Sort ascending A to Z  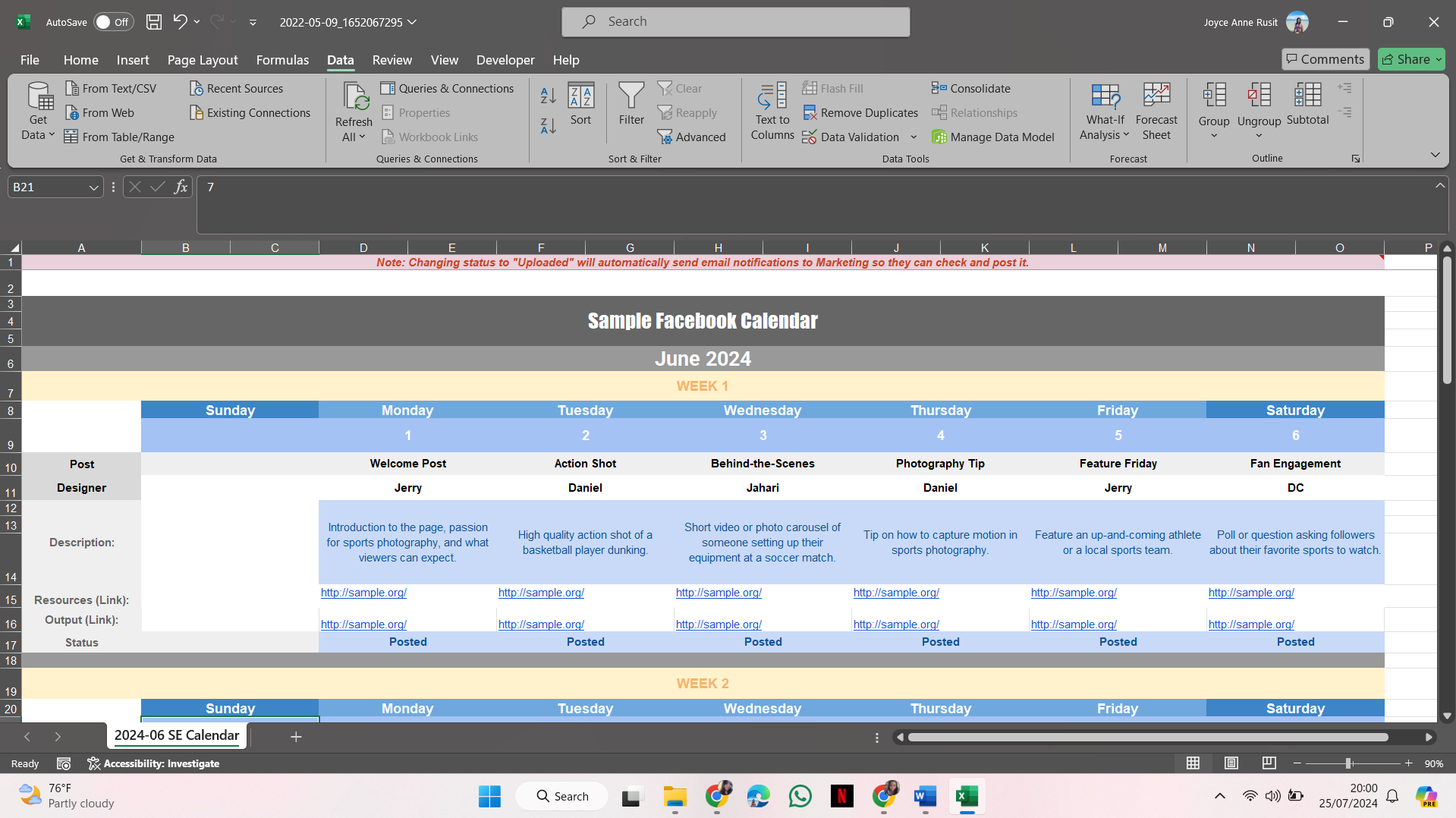coord(549,96)
